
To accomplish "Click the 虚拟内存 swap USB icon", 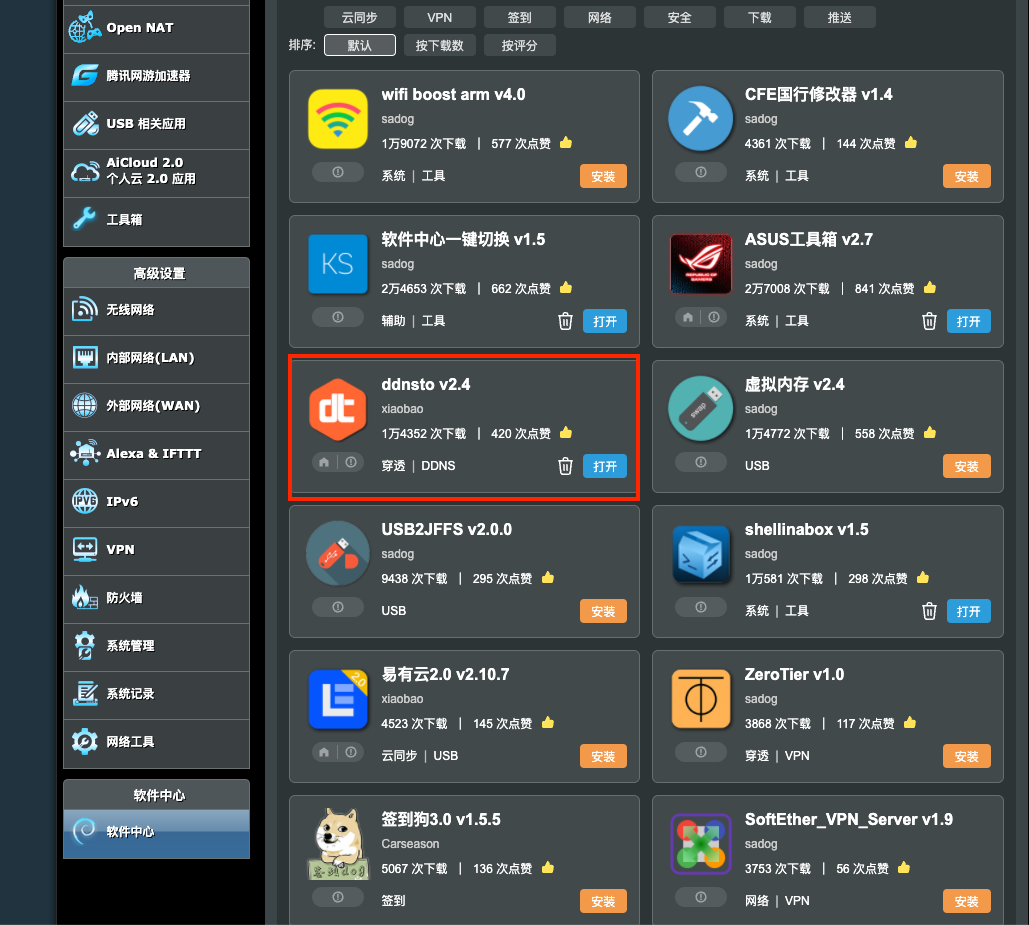I will [x=701, y=409].
